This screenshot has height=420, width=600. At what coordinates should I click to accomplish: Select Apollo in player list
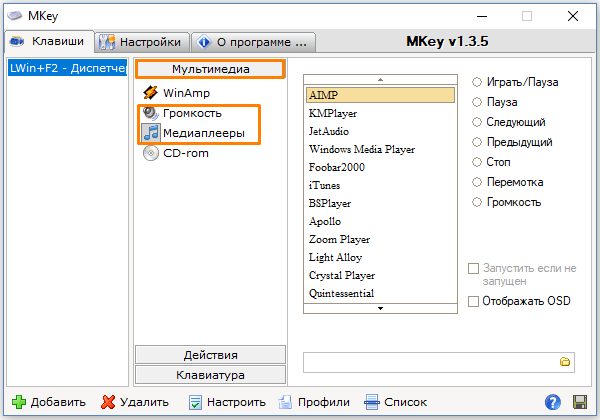pos(380,221)
